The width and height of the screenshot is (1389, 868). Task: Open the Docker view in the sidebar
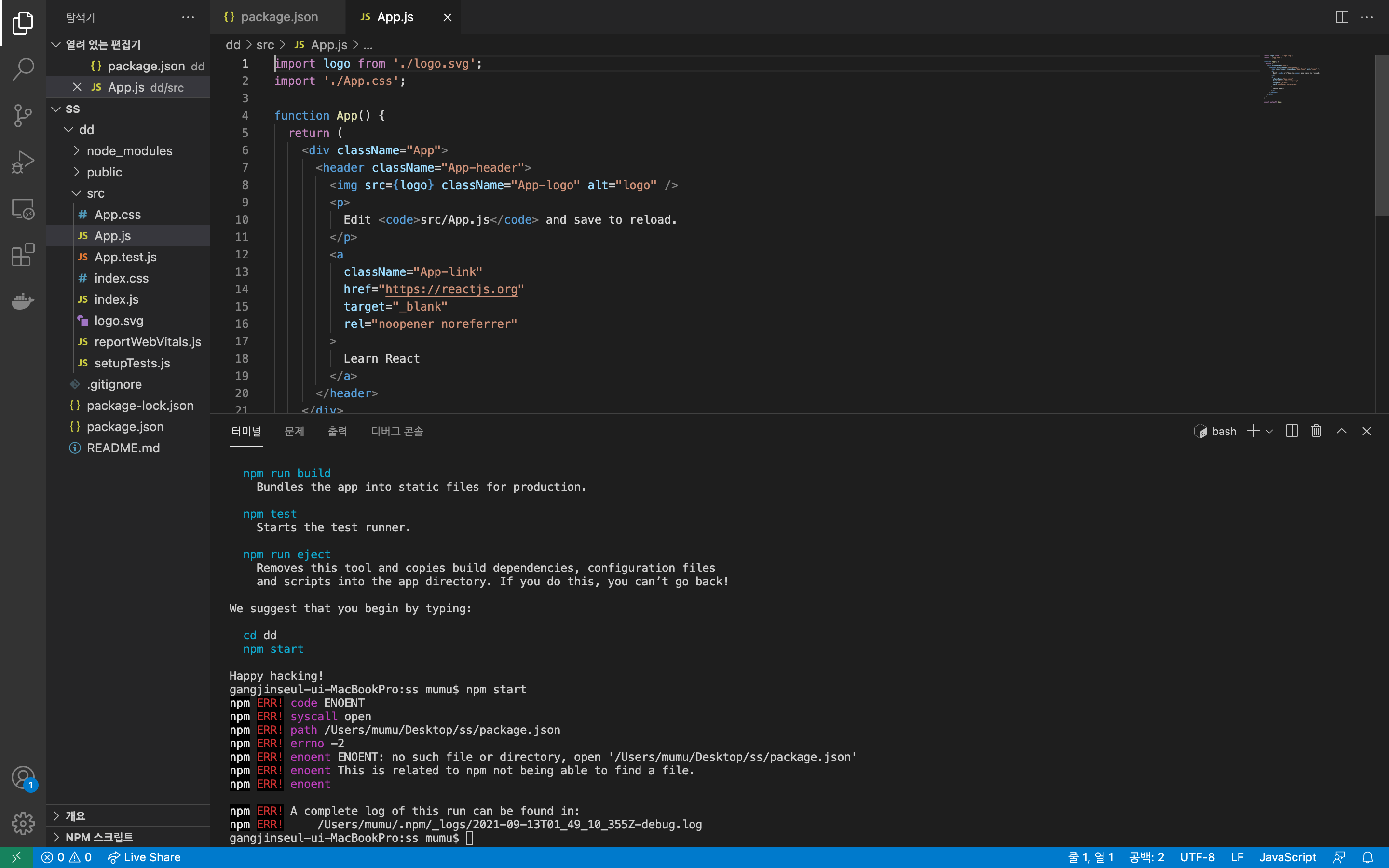tap(23, 301)
